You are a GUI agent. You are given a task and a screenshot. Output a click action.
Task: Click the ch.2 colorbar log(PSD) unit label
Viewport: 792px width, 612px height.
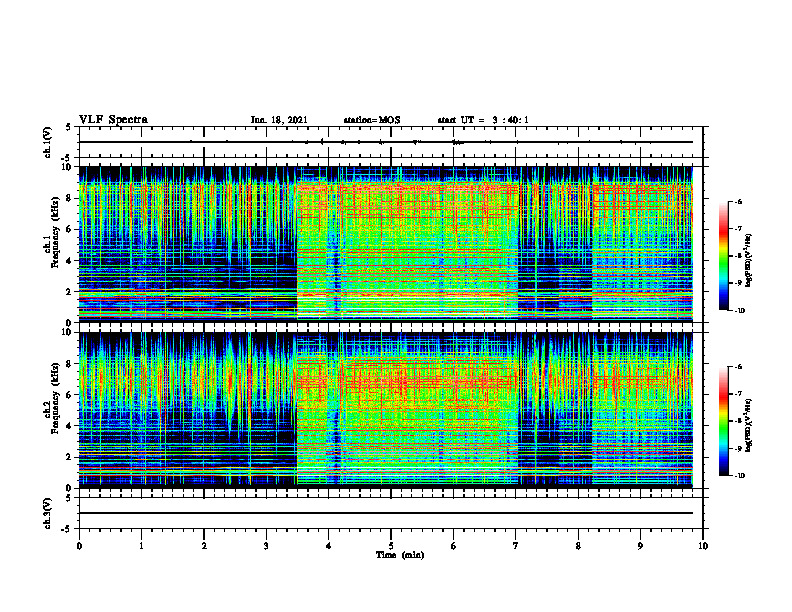748,425
